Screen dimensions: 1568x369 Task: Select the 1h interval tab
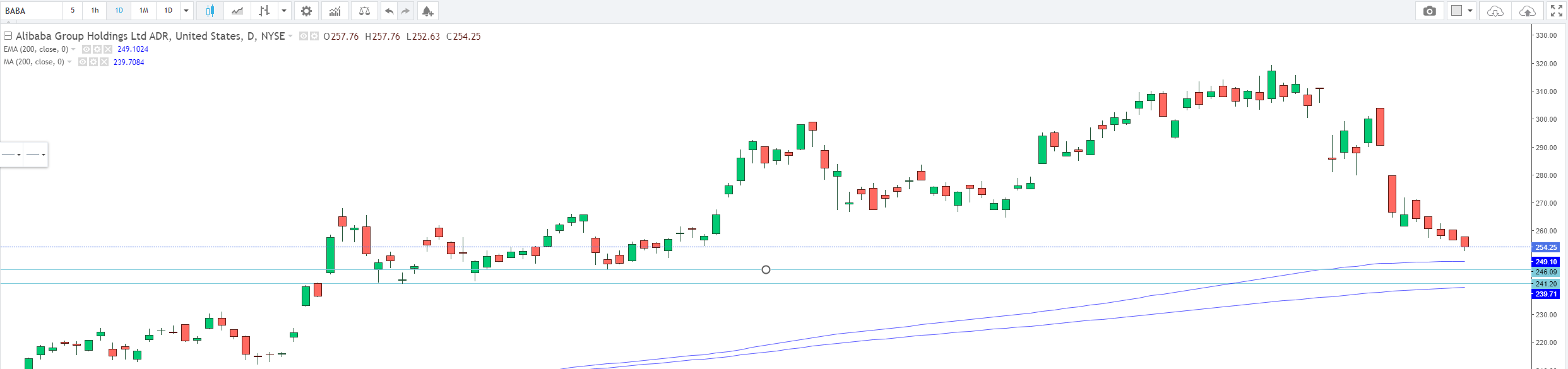click(x=95, y=11)
